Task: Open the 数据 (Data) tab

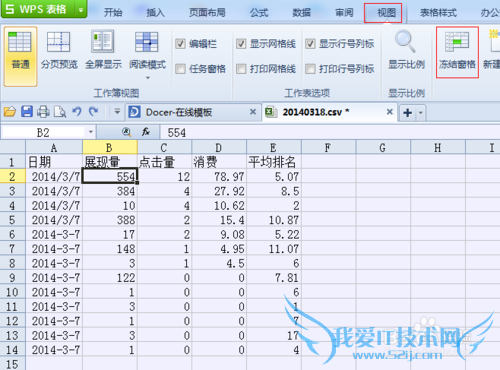Action: pos(301,13)
